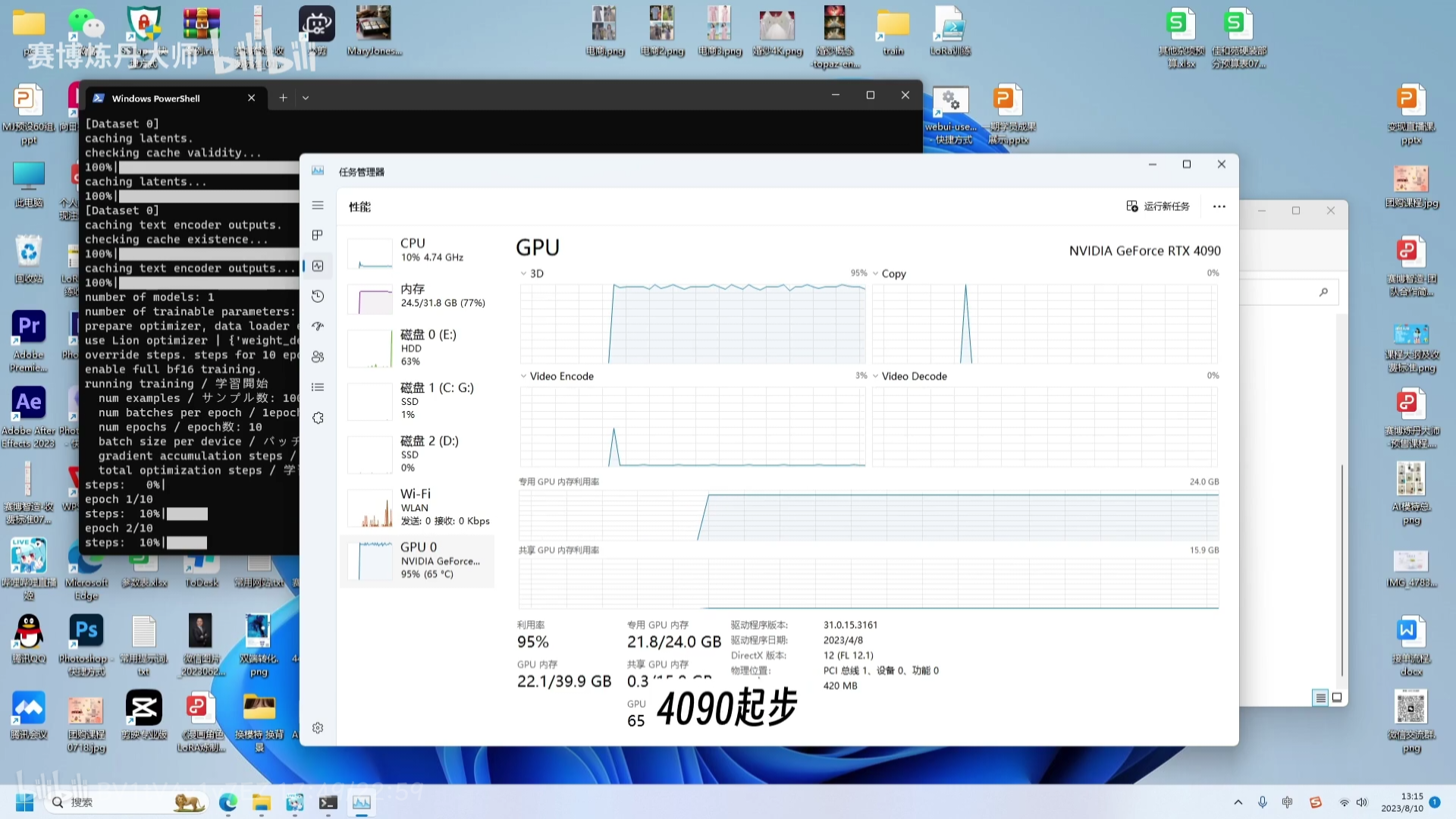Screen dimensions: 1456x819
Task: Expand the Copy graph dropdown
Action: tap(877, 273)
